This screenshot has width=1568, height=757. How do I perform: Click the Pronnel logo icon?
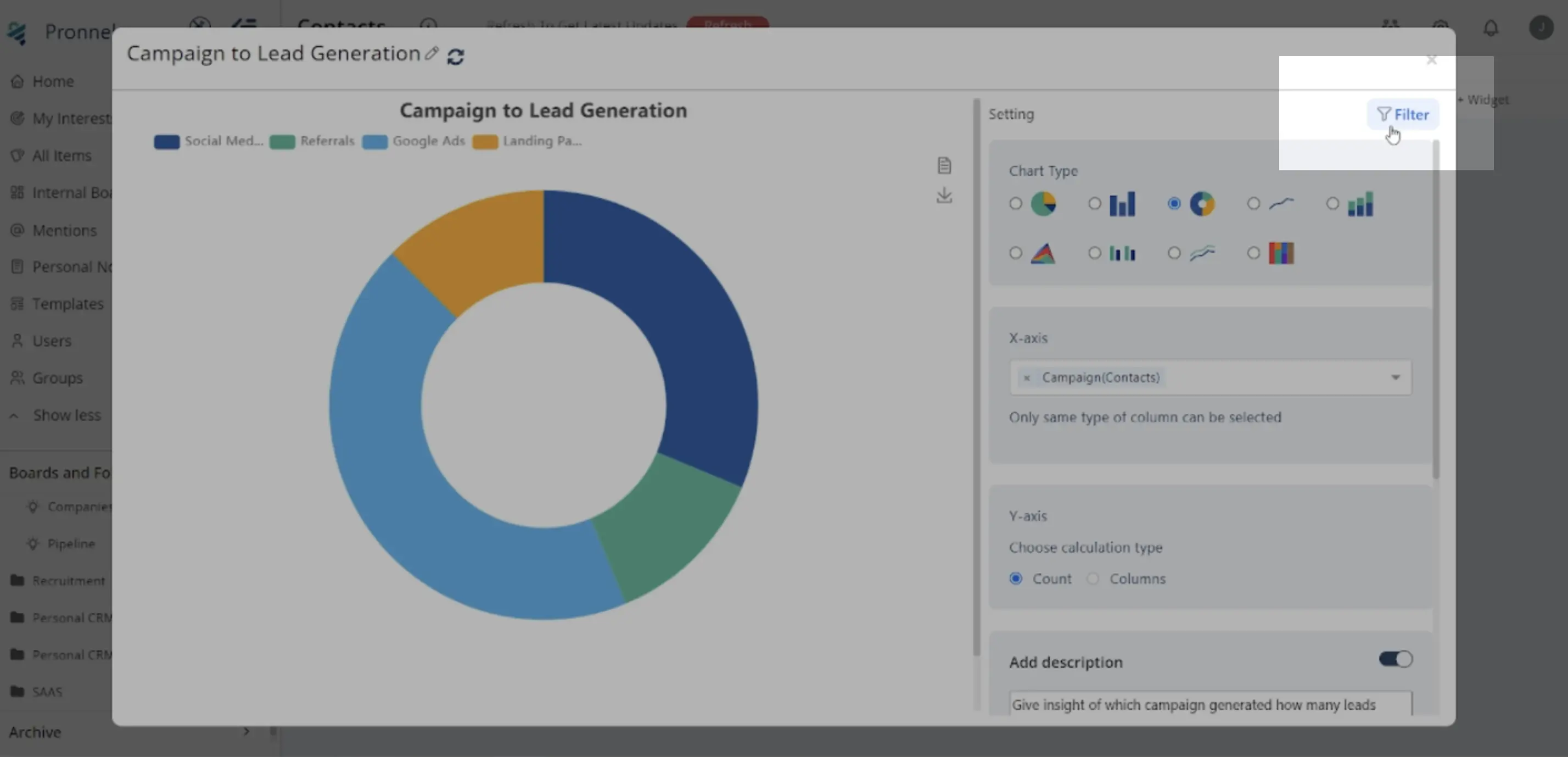pyautogui.click(x=18, y=33)
